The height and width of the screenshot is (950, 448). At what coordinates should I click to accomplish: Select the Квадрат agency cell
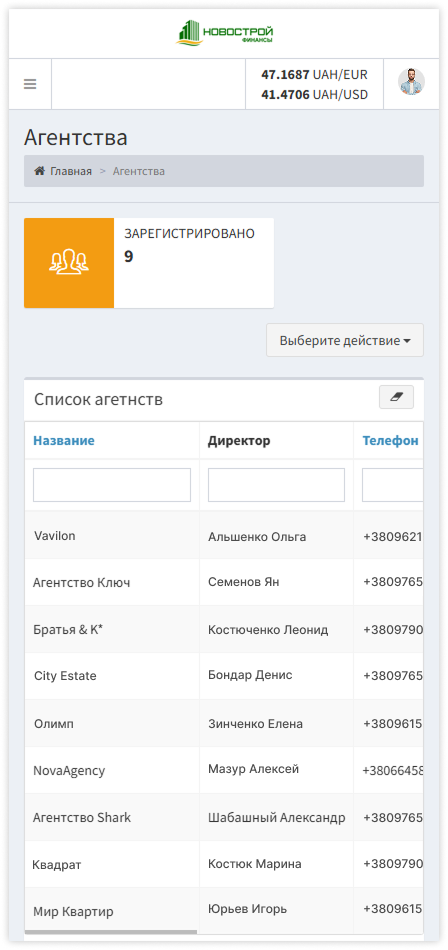112,865
